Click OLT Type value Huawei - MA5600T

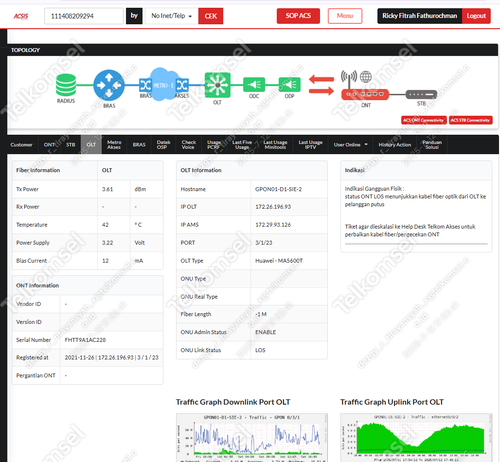(279, 261)
